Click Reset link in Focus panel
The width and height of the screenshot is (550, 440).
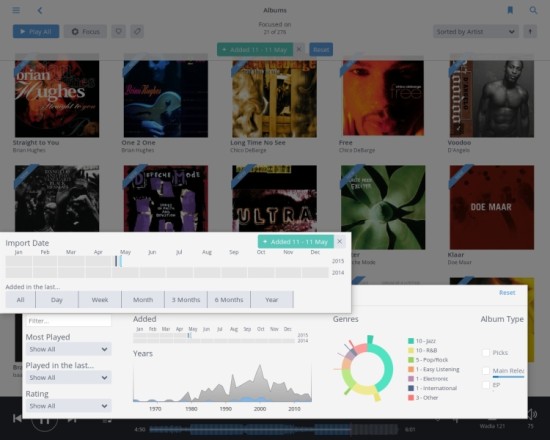click(x=507, y=292)
